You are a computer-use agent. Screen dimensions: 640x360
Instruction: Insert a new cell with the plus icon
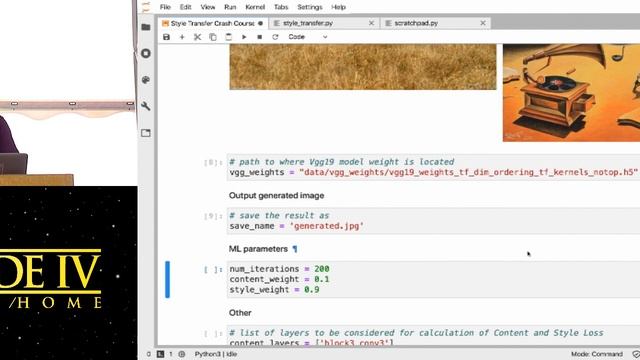click(182, 37)
